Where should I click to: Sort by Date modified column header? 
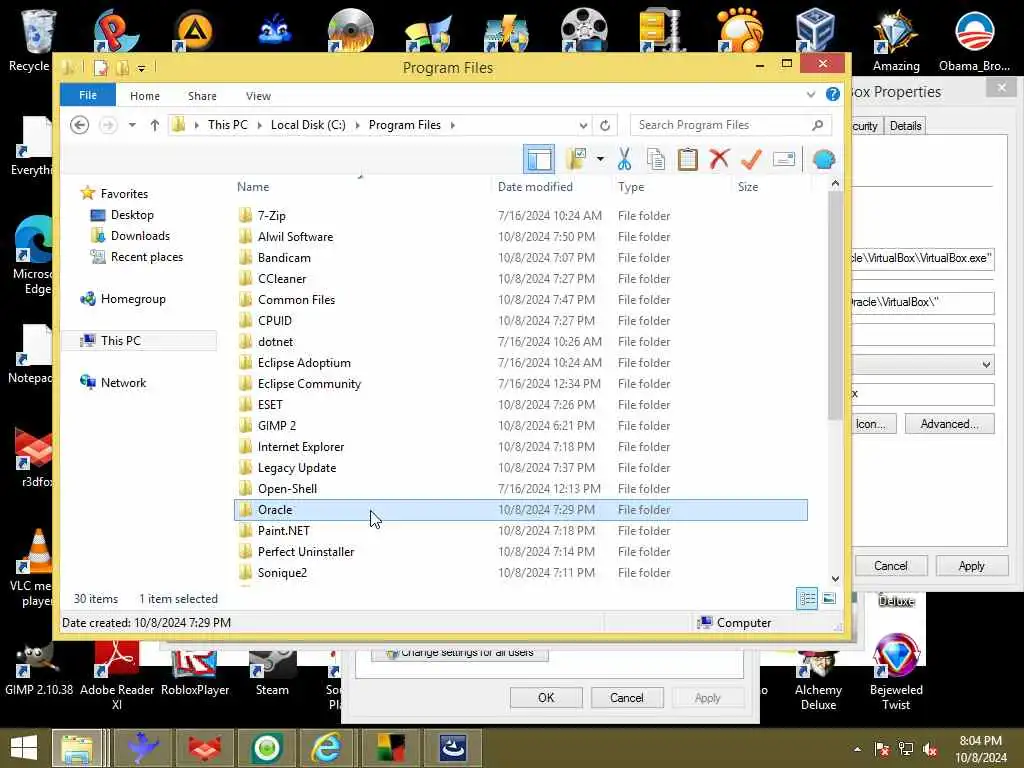coord(535,187)
